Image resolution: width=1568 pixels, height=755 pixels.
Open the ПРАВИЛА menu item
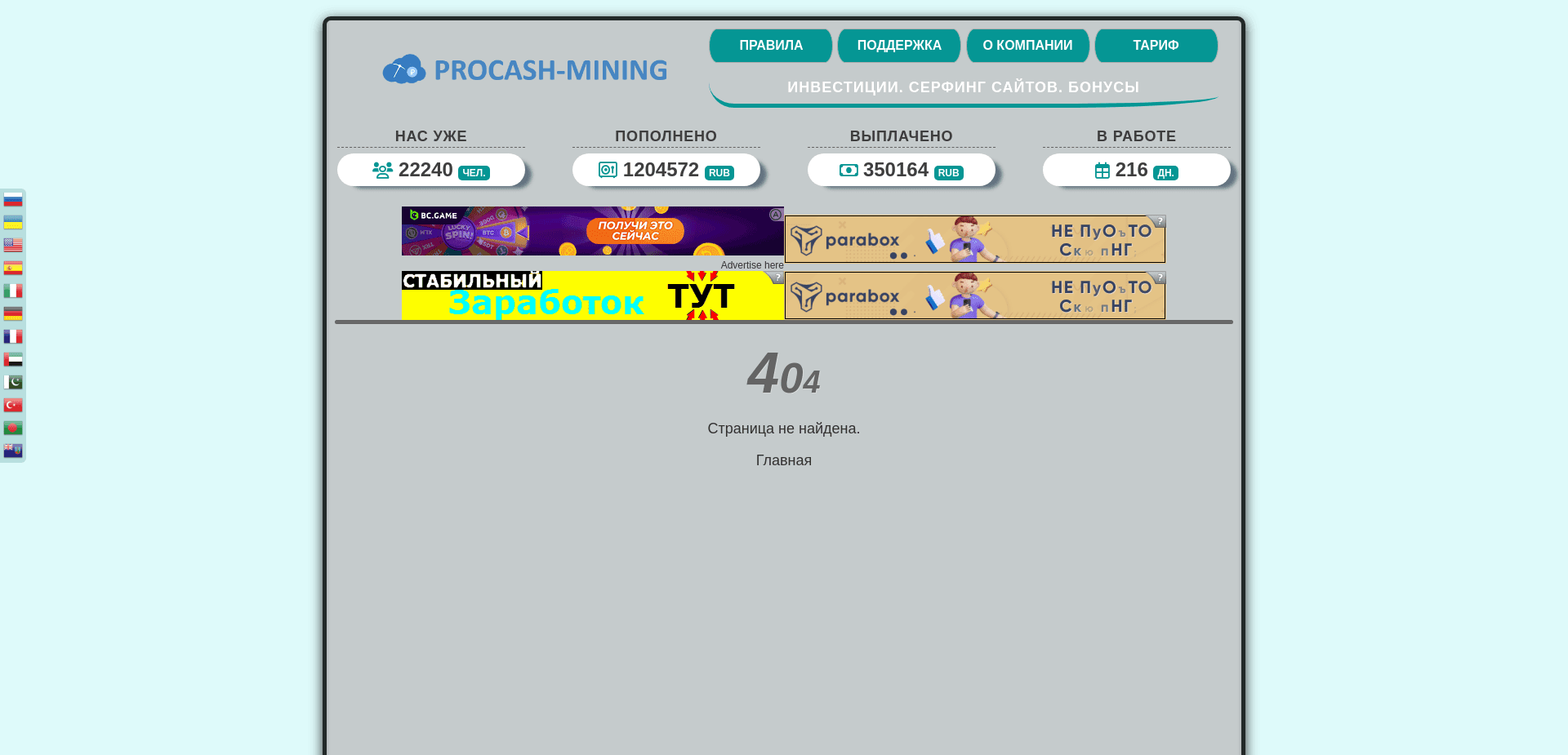[x=770, y=45]
